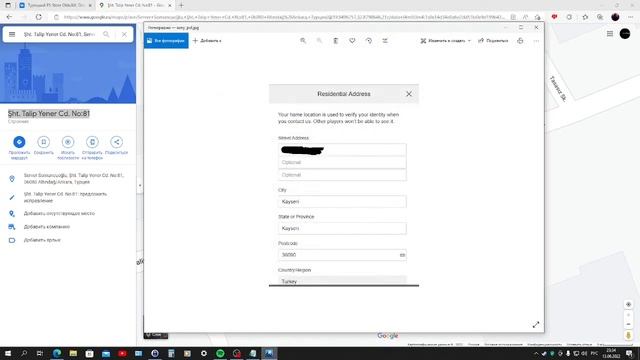Click All photos button in Photos app

point(166,41)
